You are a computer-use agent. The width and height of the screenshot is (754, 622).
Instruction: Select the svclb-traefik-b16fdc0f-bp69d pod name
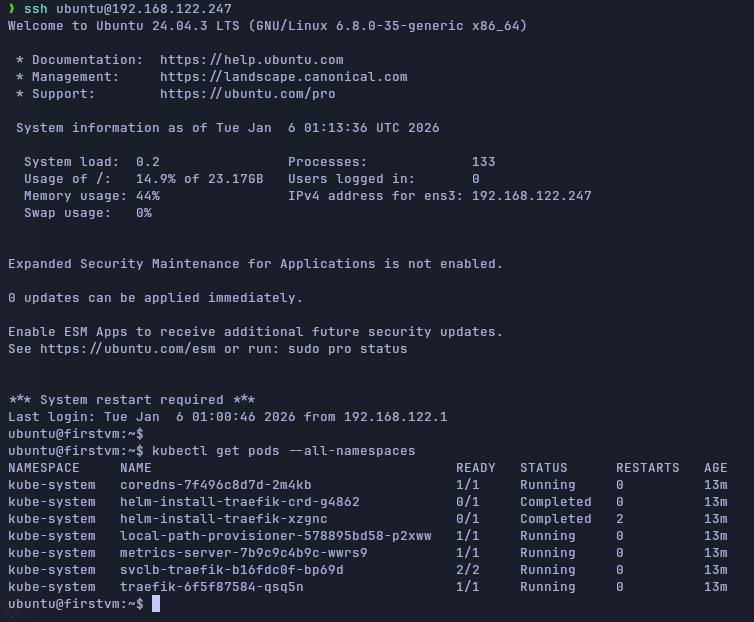pyautogui.click(x=231, y=570)
